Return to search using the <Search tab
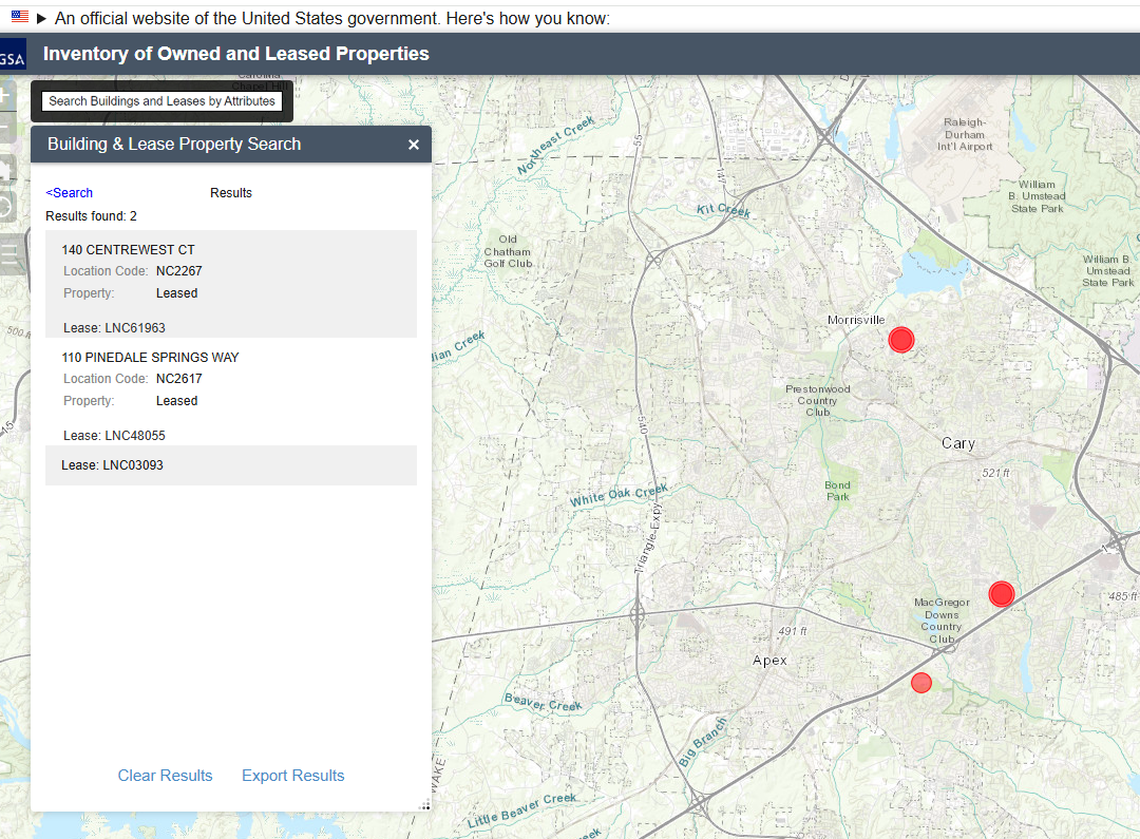 (68, 192)
